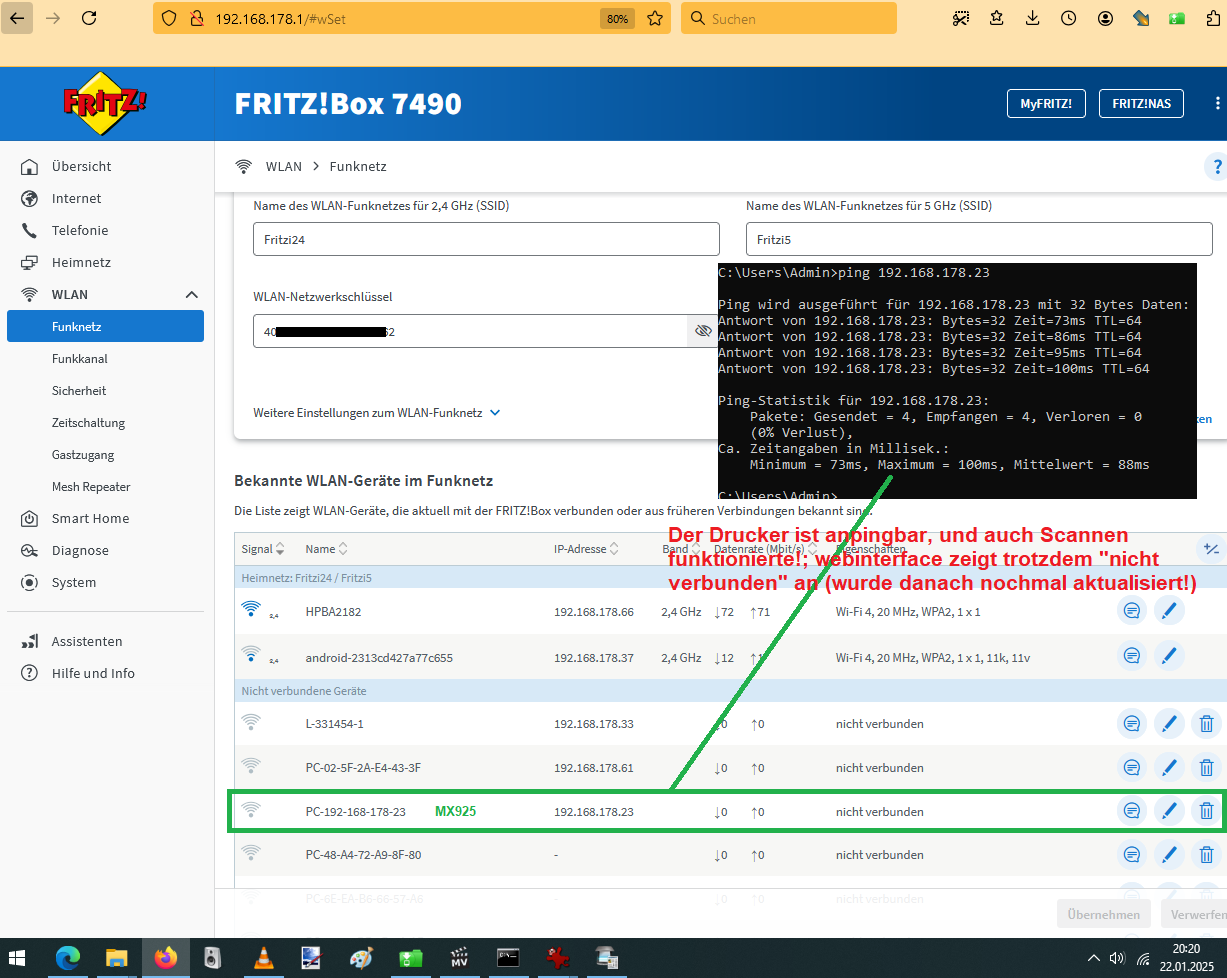
Task: Edit the 2,4 GHz SSID field Fritzi24
Action: pyautogui.click(x=486, y=239)
